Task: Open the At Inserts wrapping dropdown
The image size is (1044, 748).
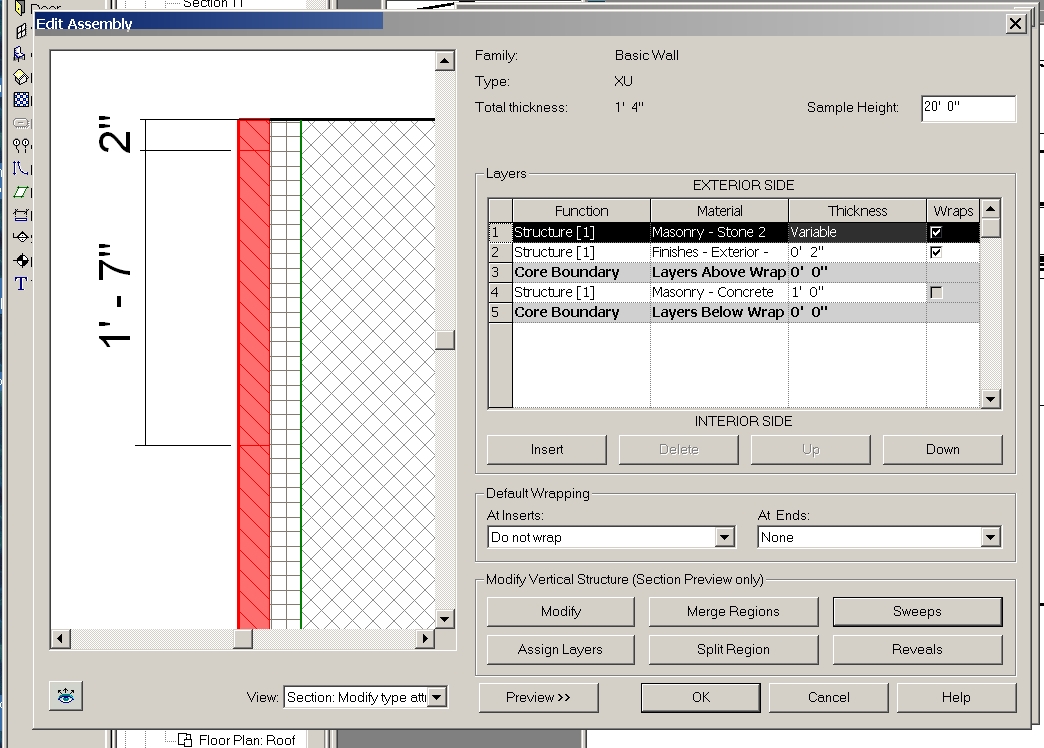Action: (x=724, y=537)
